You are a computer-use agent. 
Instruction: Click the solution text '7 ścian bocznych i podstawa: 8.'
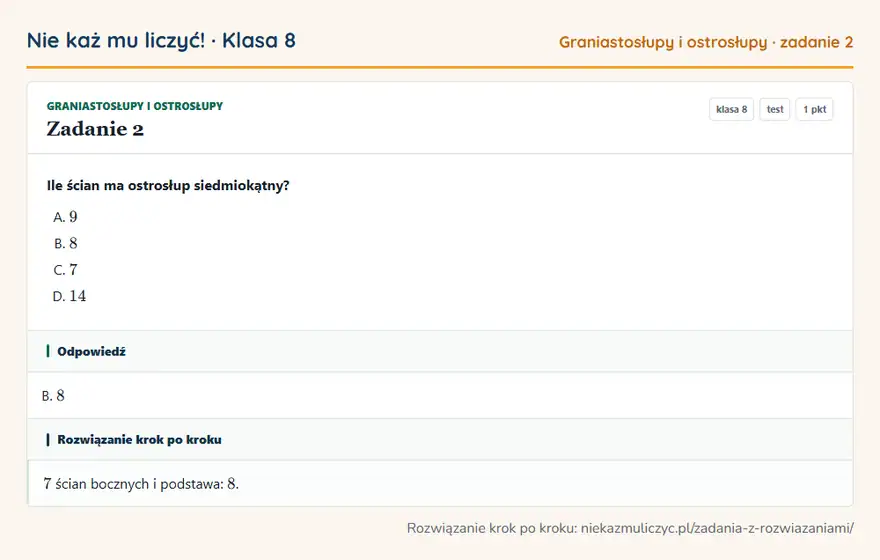pyautogui.click(x=141, y=484)
